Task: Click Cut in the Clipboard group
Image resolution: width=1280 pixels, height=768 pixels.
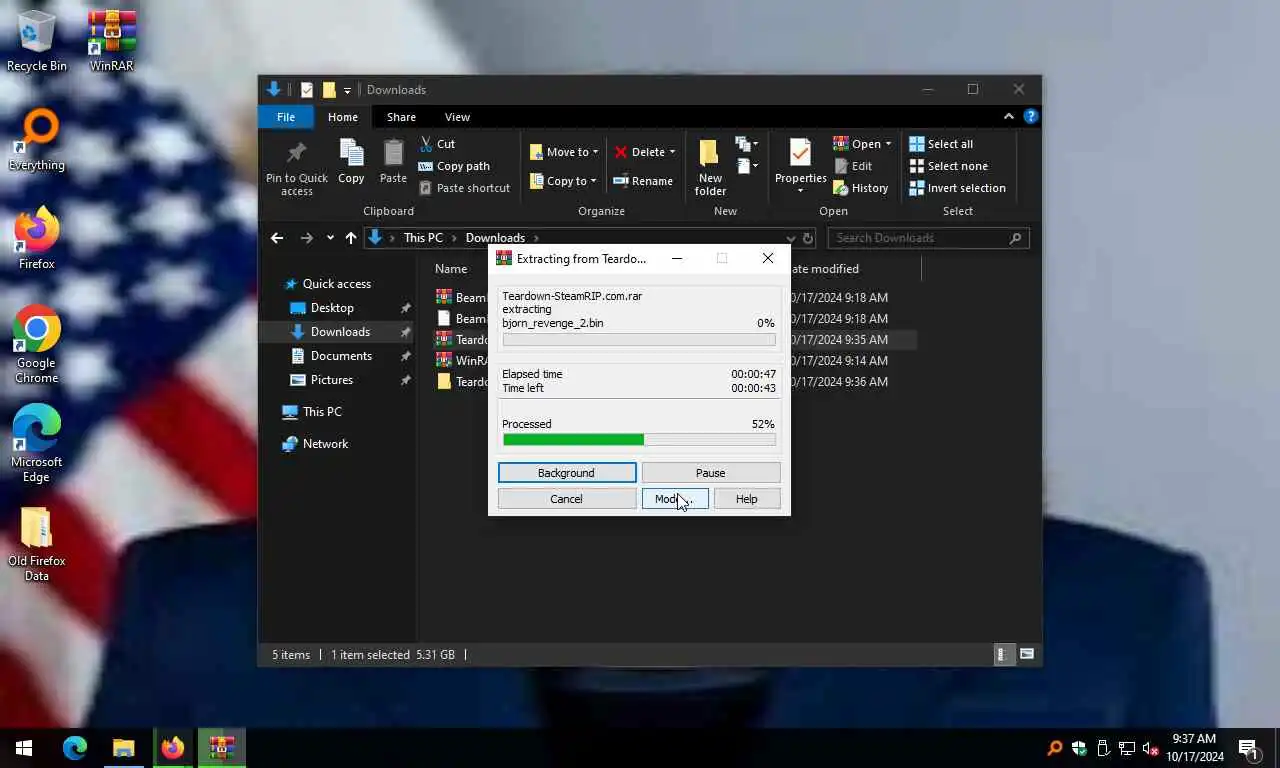Action: pyautogui.click(x=437, y=144)
